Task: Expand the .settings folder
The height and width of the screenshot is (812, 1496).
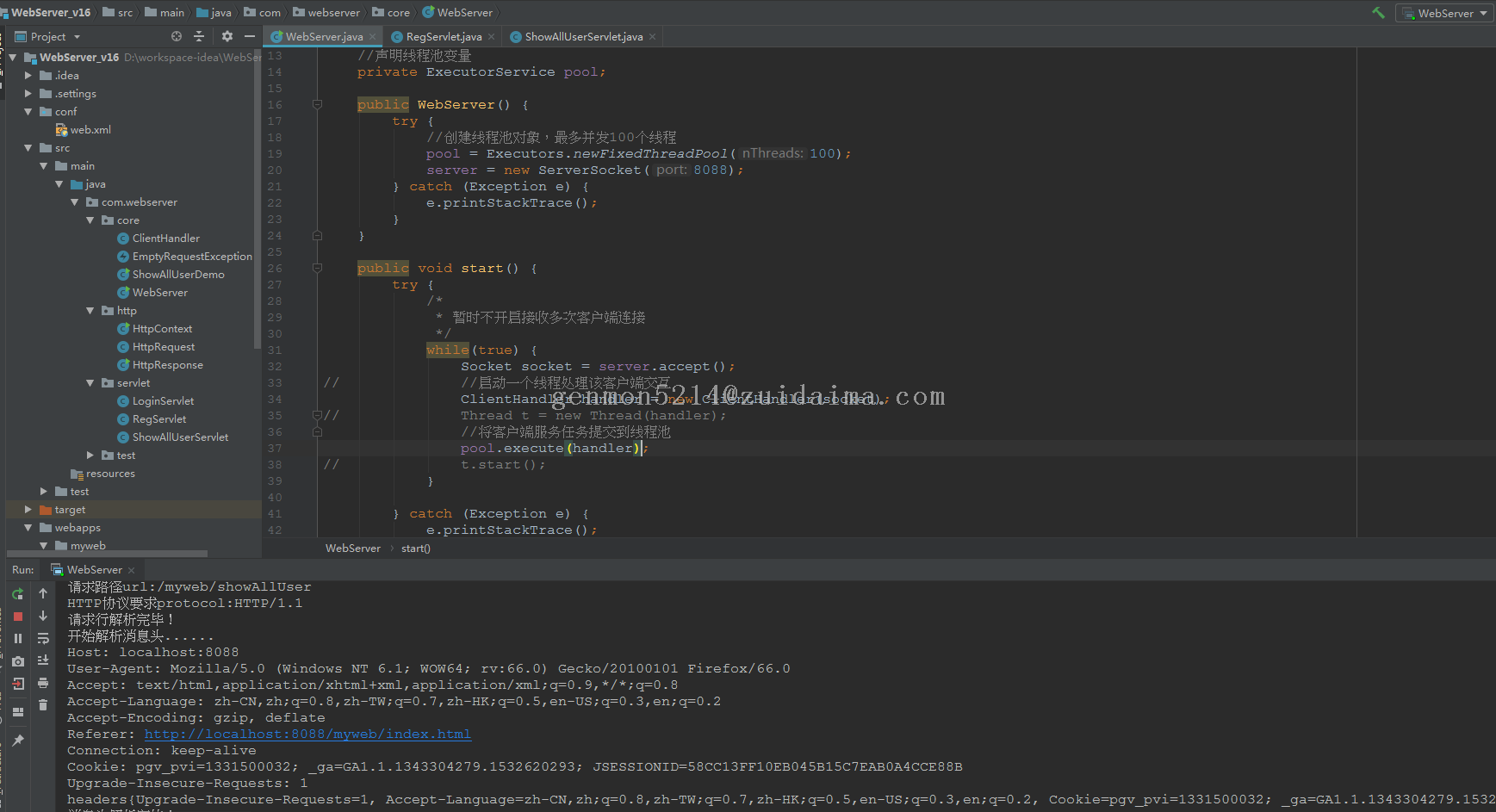Action: click(x=28, y=94)
